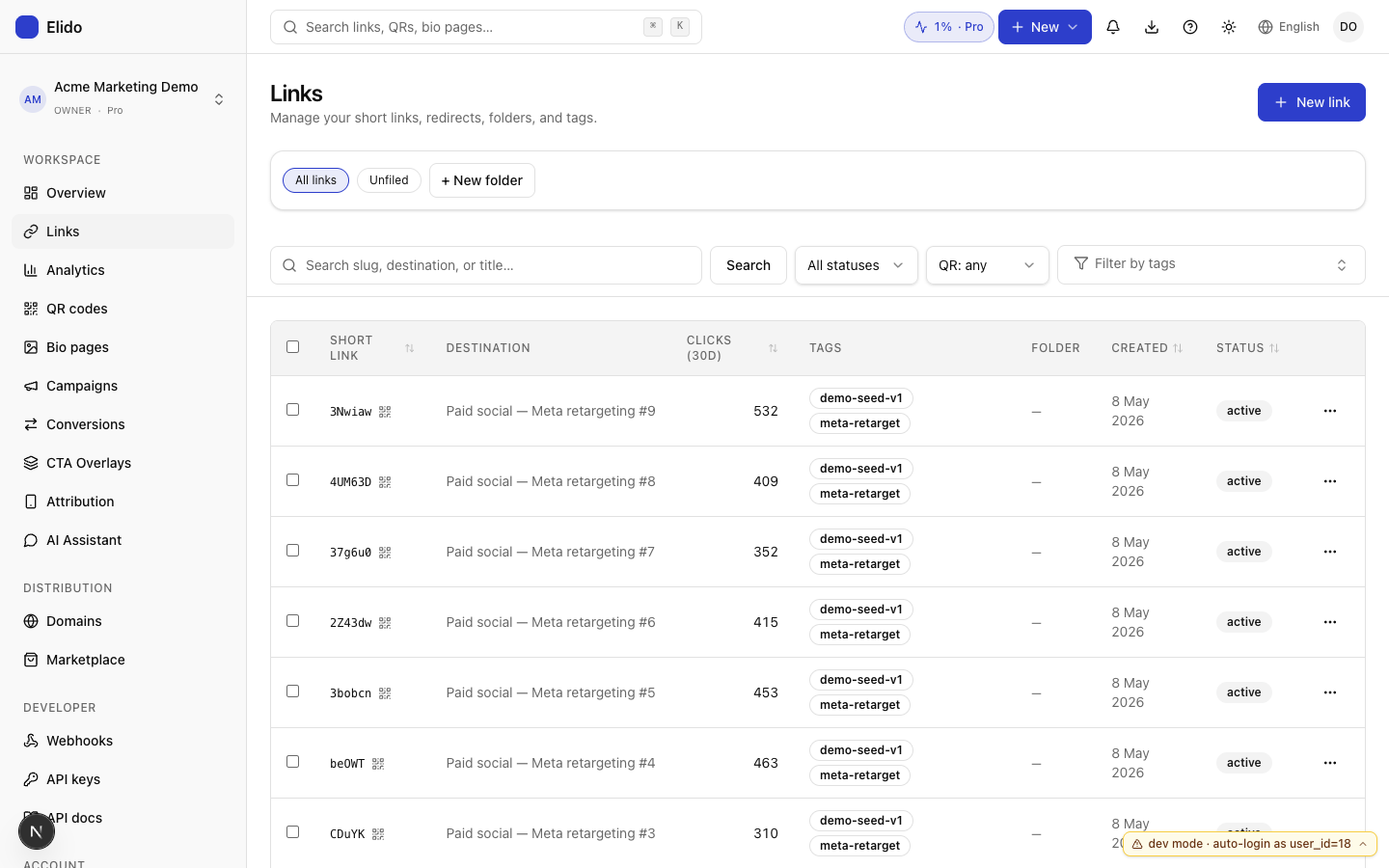Click the Search button
Screen dimensions: 1389x868
748,265
